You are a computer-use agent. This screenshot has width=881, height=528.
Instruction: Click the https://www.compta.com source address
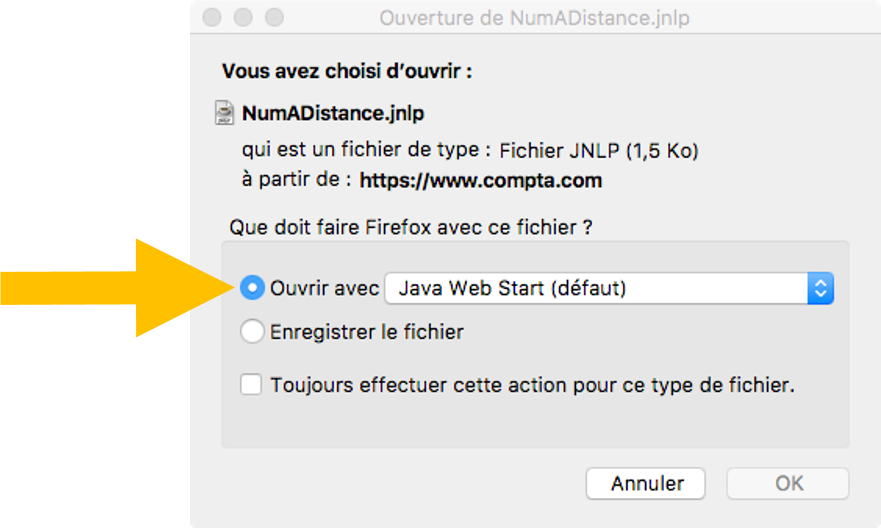[480, 181]
